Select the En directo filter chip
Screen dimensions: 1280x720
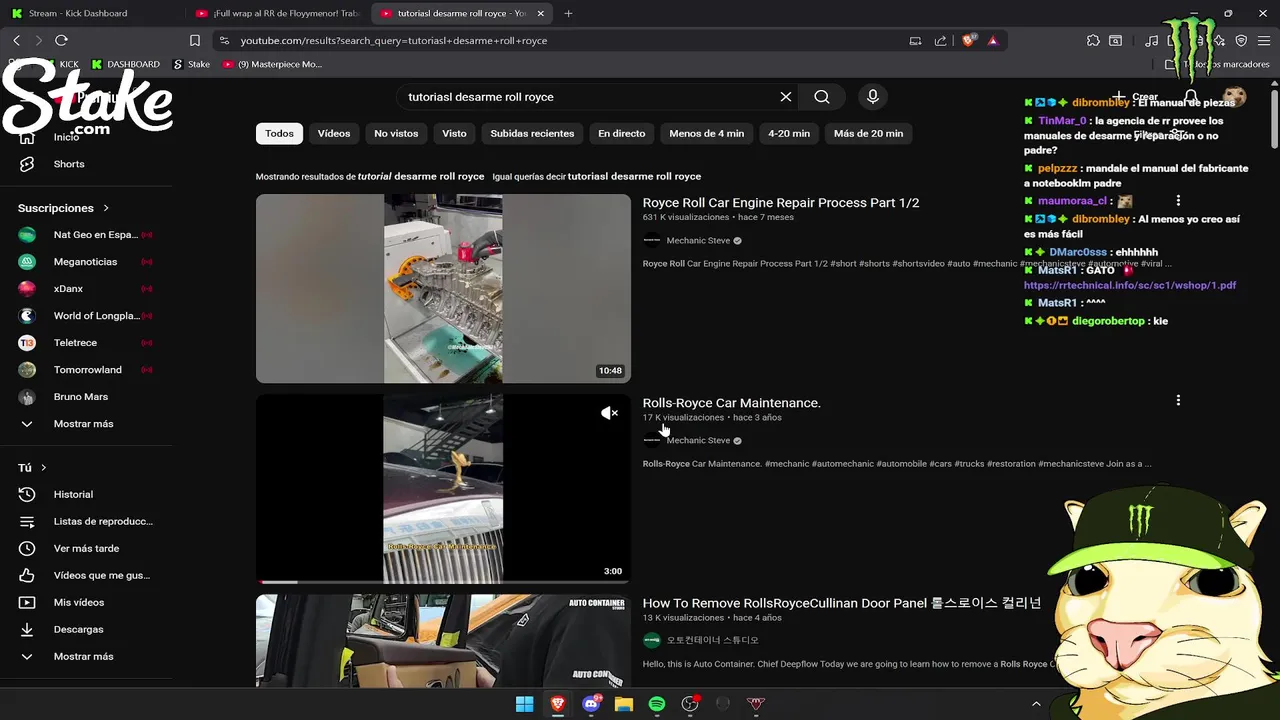(x=621, y=133)
